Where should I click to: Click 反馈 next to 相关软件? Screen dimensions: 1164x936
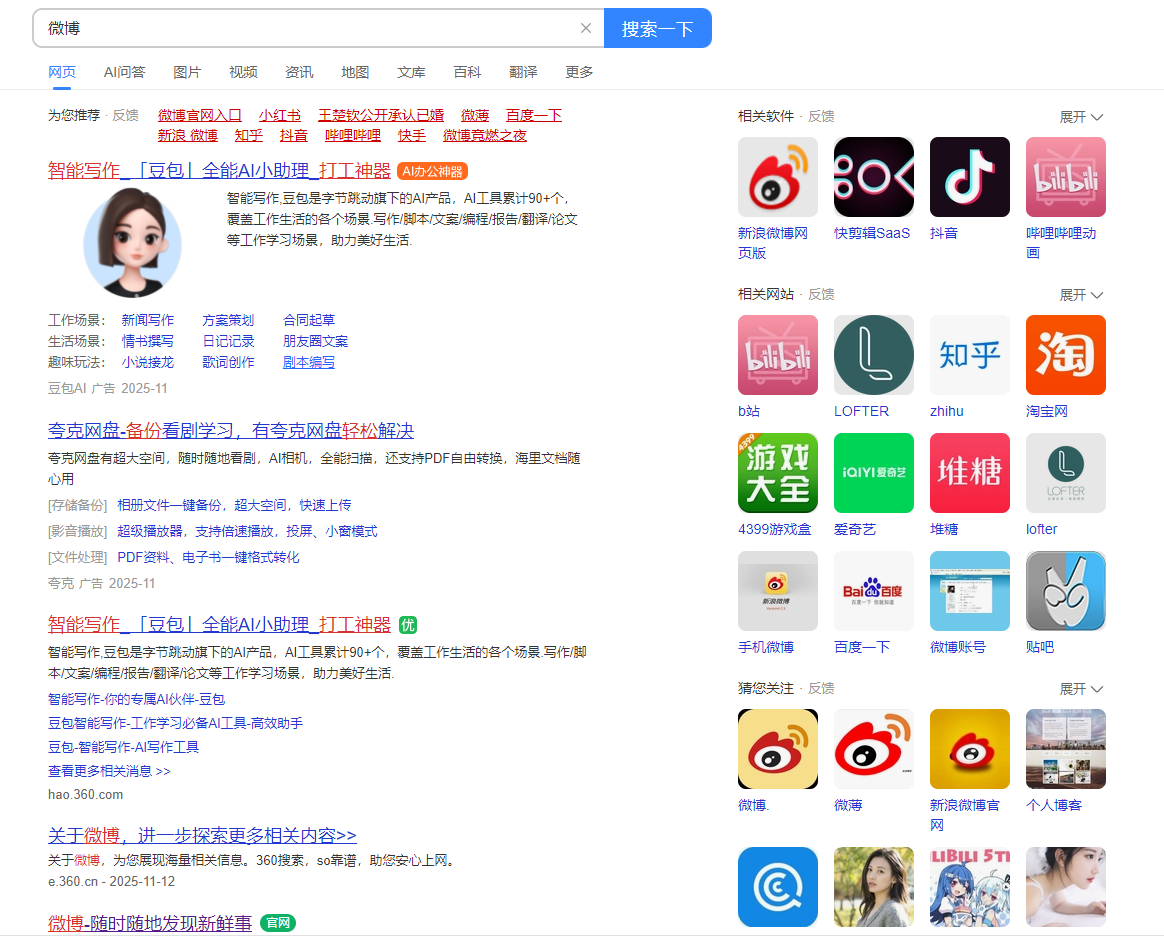(821, 116)
